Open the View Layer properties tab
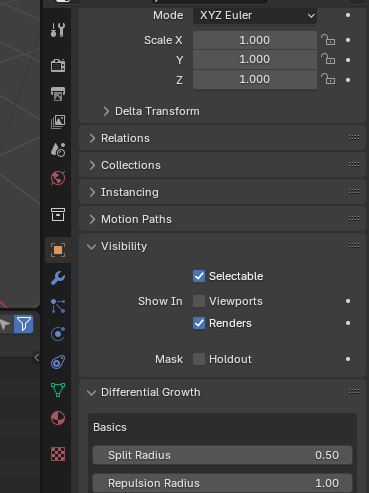This screenshot has height=493, width=369. pyautogui.click(x=58, y=122)
